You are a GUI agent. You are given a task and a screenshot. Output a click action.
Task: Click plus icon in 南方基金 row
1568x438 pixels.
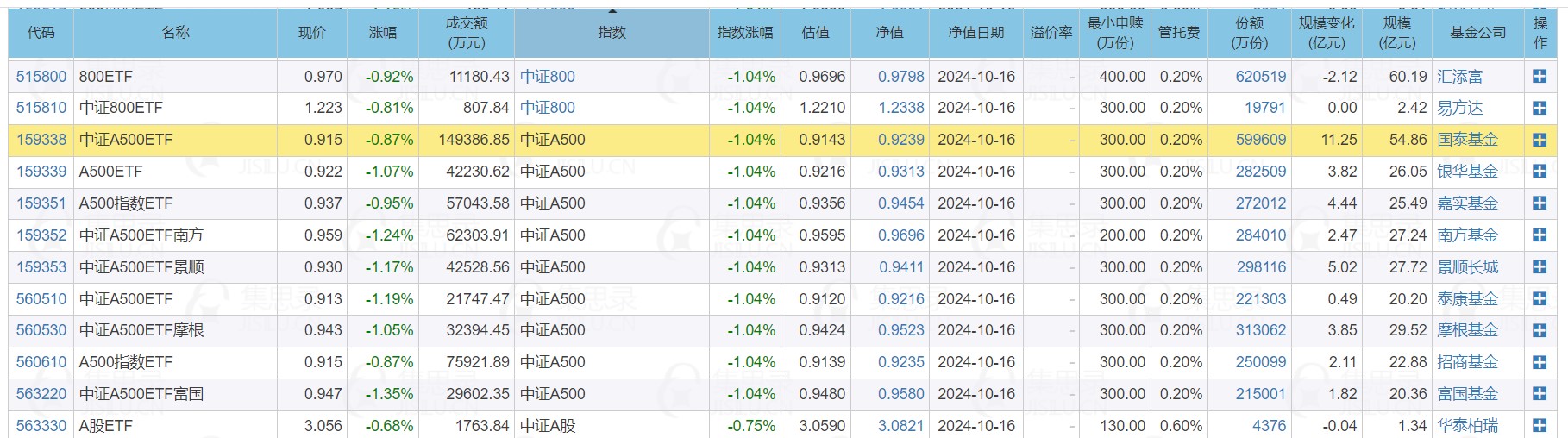[x=1540, y=235]
